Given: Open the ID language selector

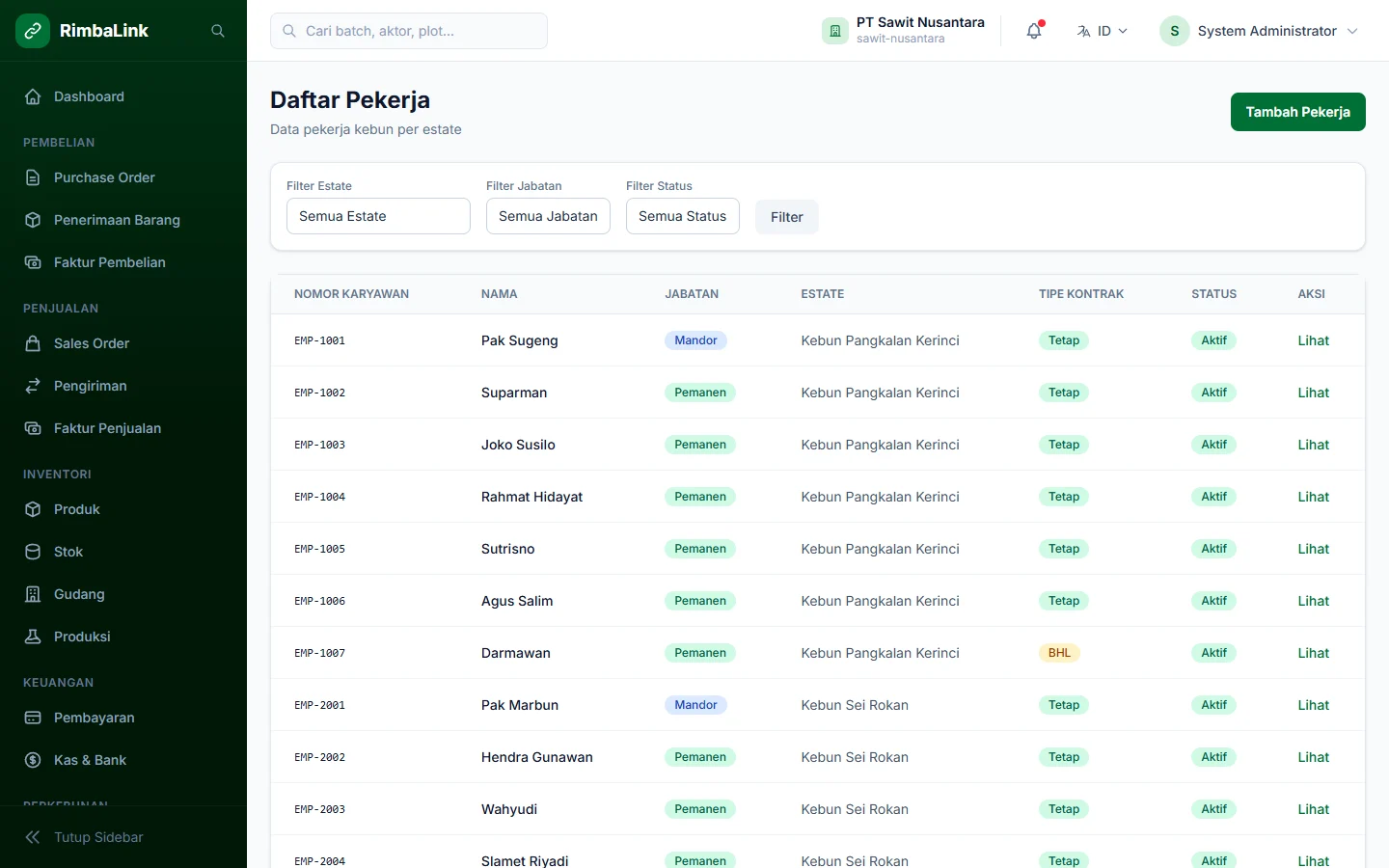Looking at the screenshot, I should tap(1103, 31).
